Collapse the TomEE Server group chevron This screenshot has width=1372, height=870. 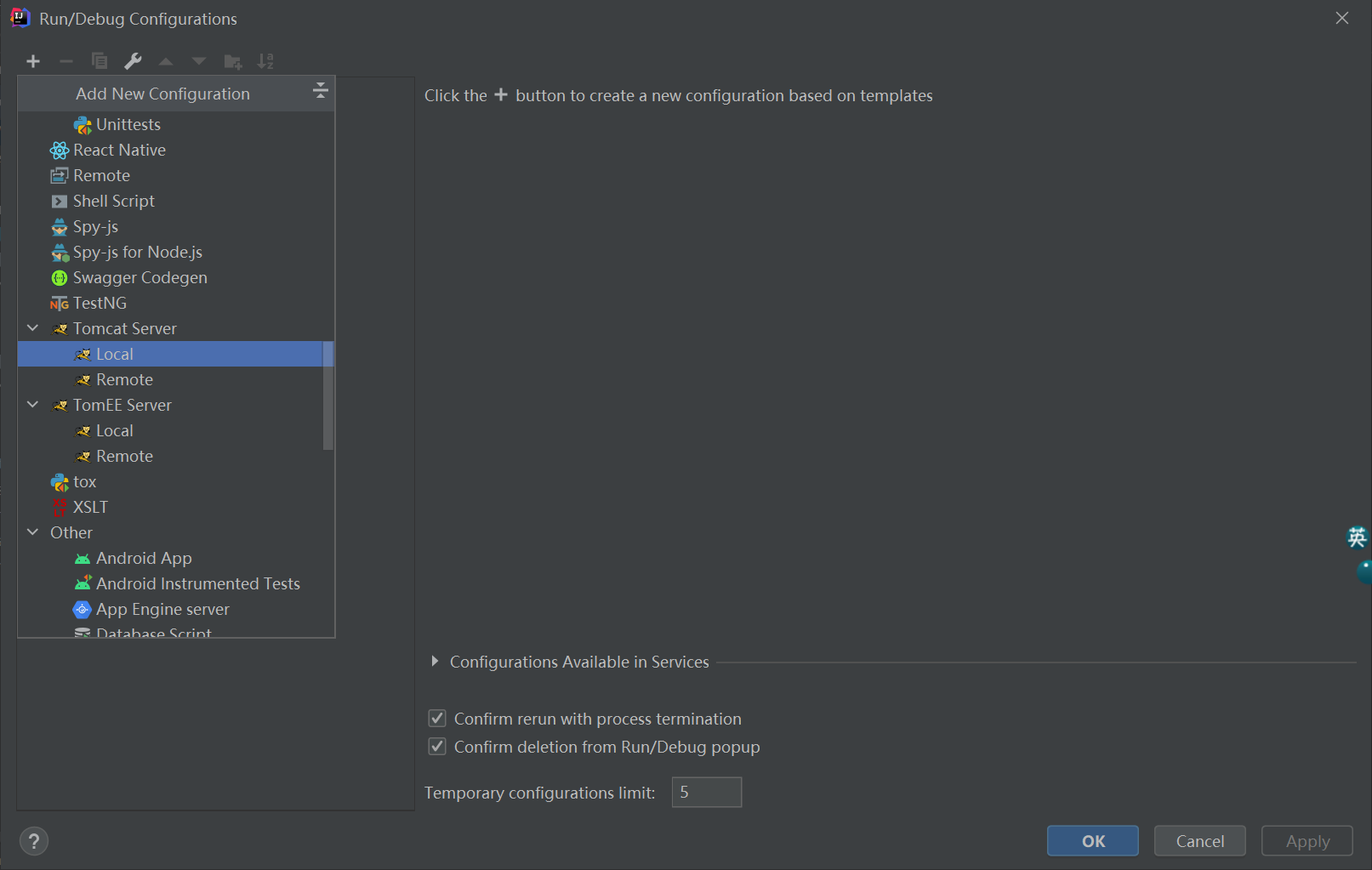coord(33,405)
